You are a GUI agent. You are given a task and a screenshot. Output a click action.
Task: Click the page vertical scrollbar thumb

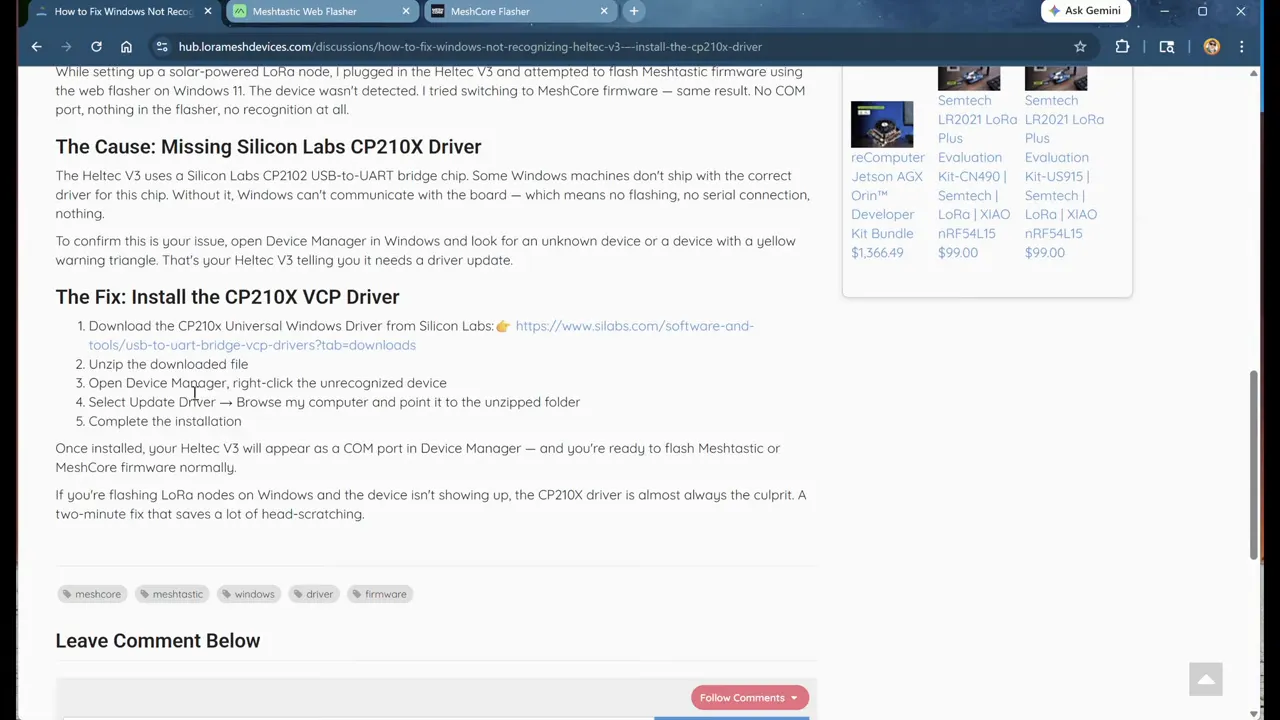1254,465
